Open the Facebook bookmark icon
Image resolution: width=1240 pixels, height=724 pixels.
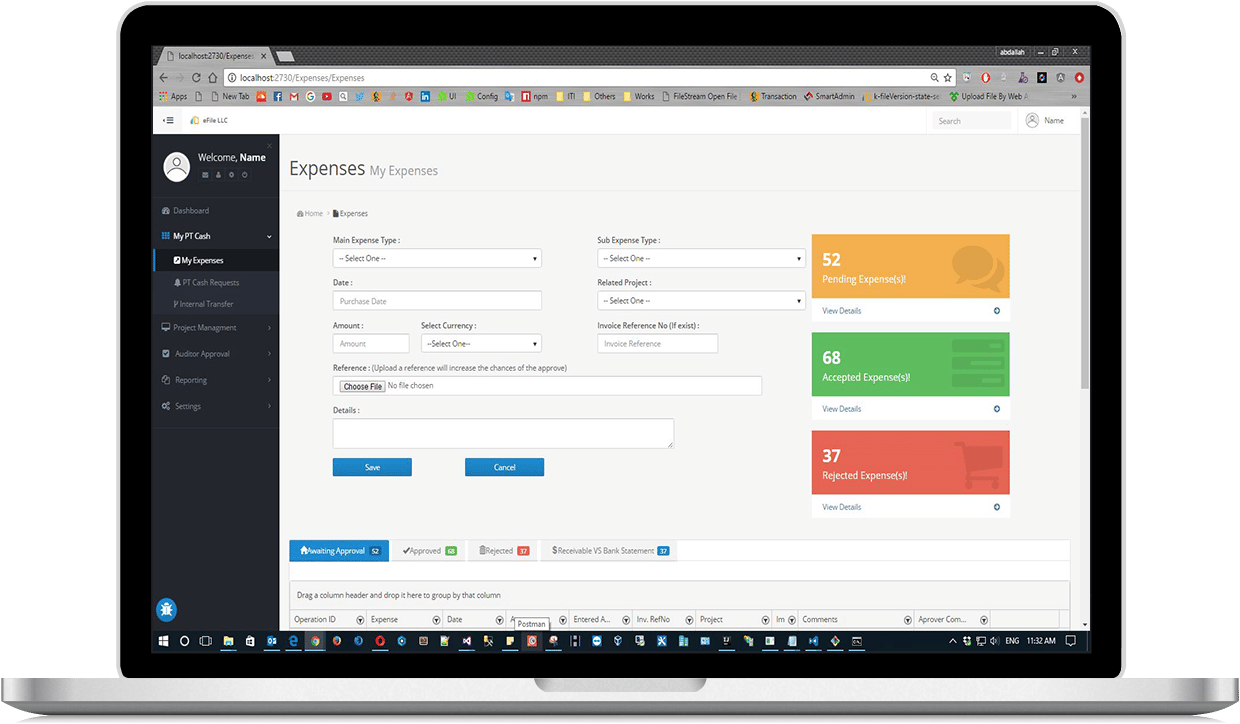[x=278, y=96]
